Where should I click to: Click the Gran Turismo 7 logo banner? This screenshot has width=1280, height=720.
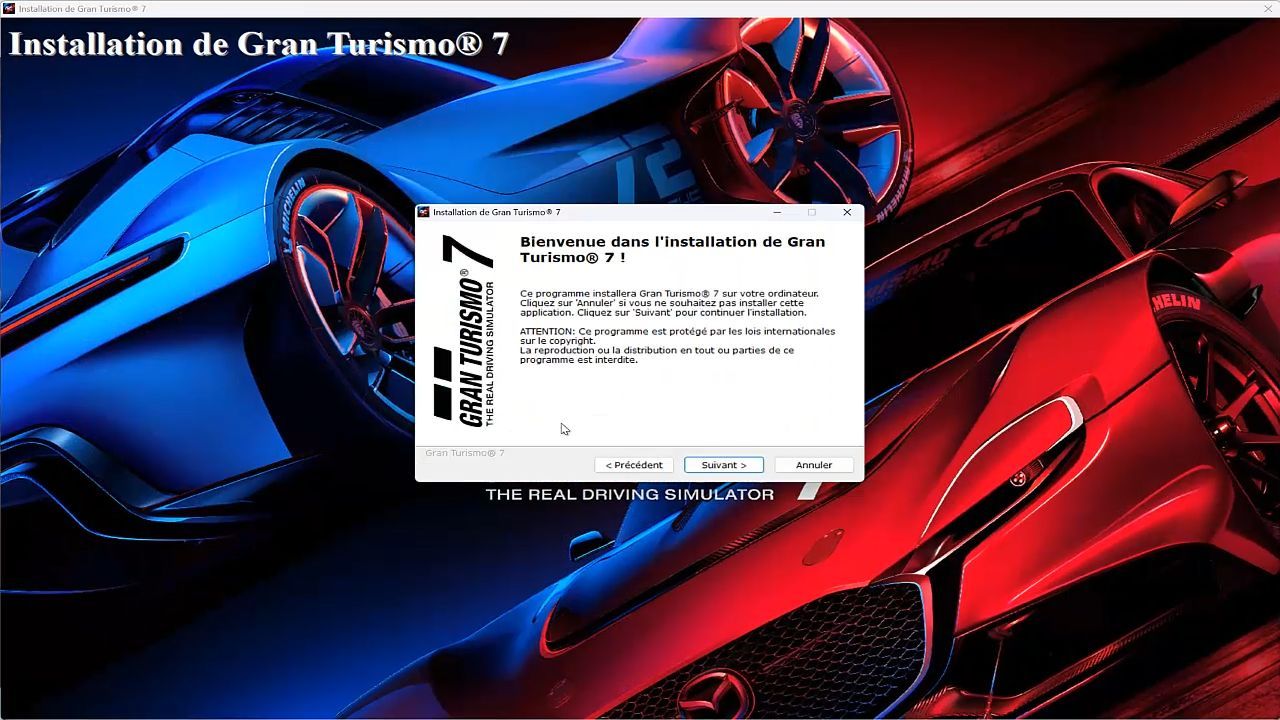tap(466, 331)
